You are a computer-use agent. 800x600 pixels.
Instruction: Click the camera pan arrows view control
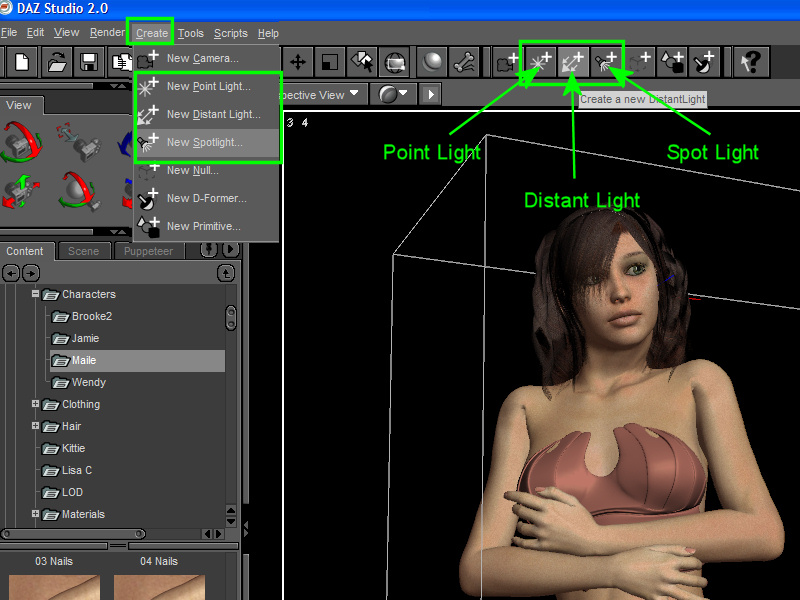click(x=20, y=192)
